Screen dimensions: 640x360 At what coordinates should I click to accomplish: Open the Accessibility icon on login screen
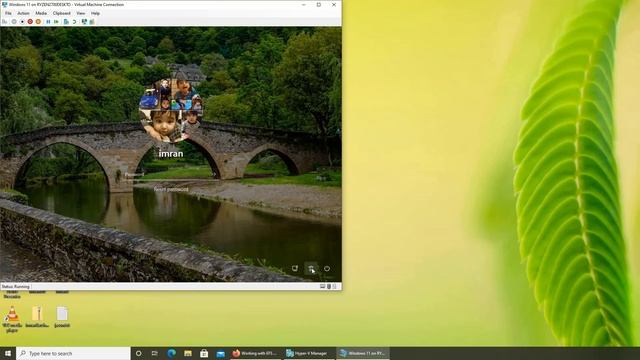click(x=311, y=268)
